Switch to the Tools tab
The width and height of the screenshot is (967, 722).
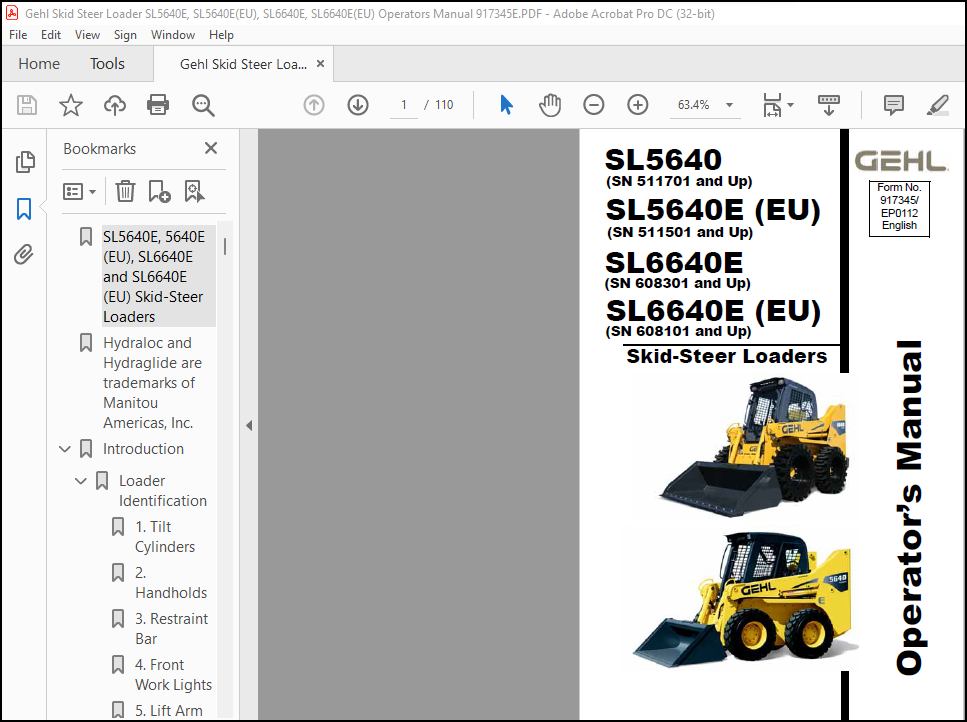pyautogui.click(x=107, y=64)
